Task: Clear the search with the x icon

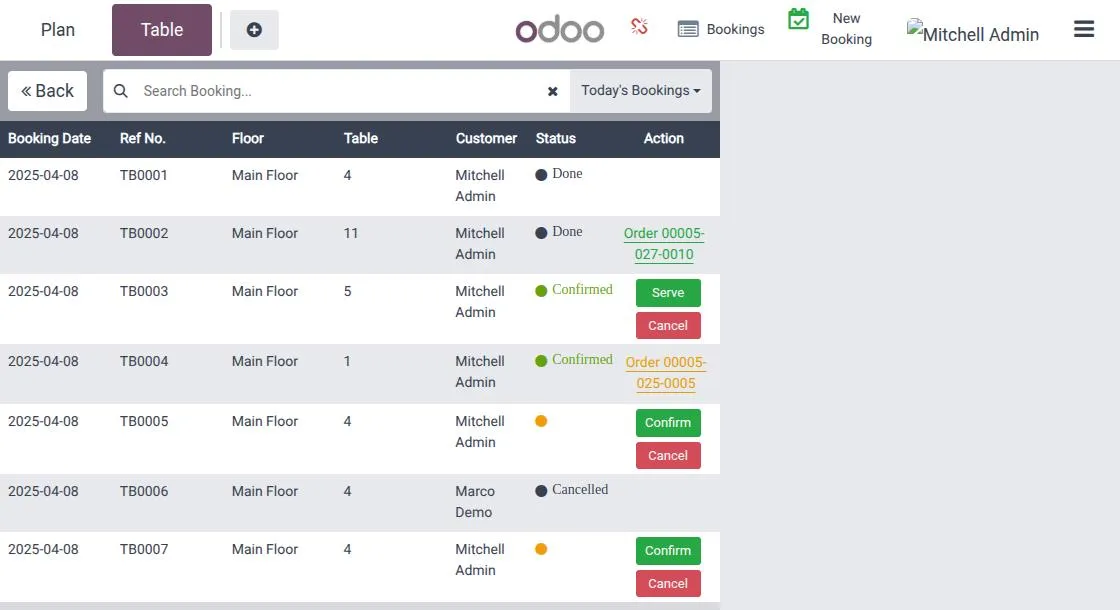Action: 553,91
